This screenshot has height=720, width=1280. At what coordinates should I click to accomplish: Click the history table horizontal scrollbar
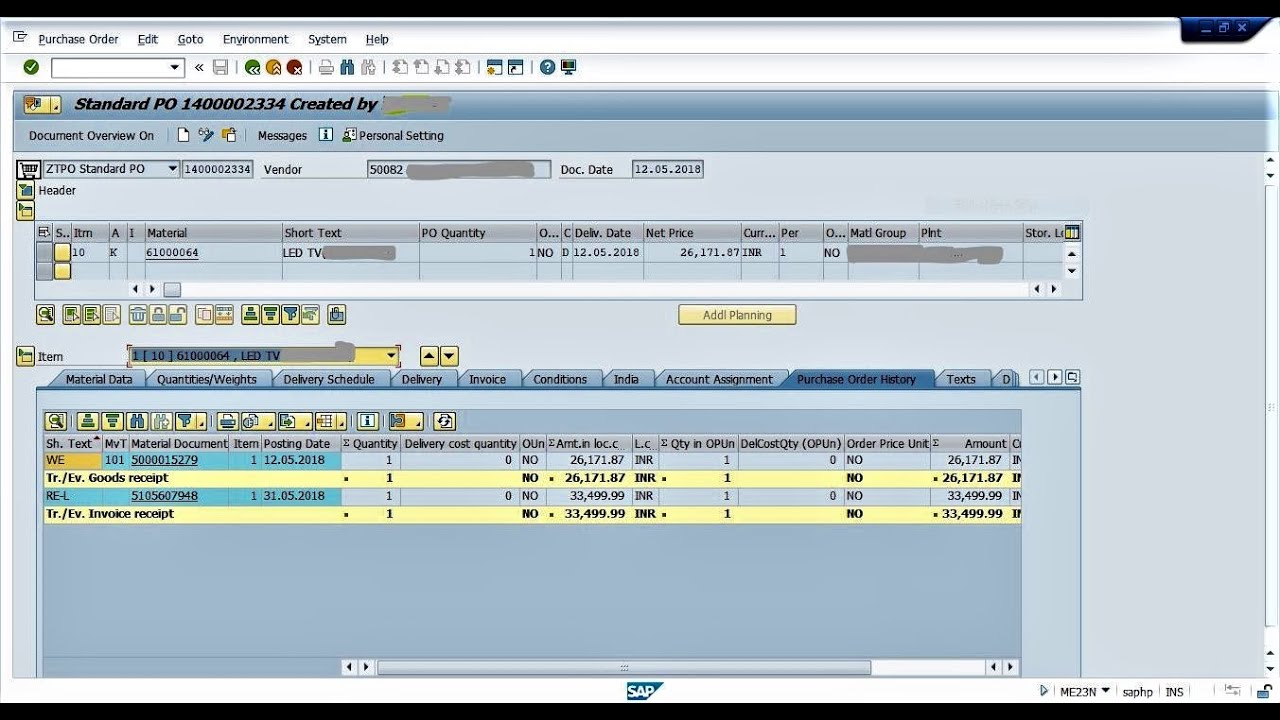tap(623, 667)
